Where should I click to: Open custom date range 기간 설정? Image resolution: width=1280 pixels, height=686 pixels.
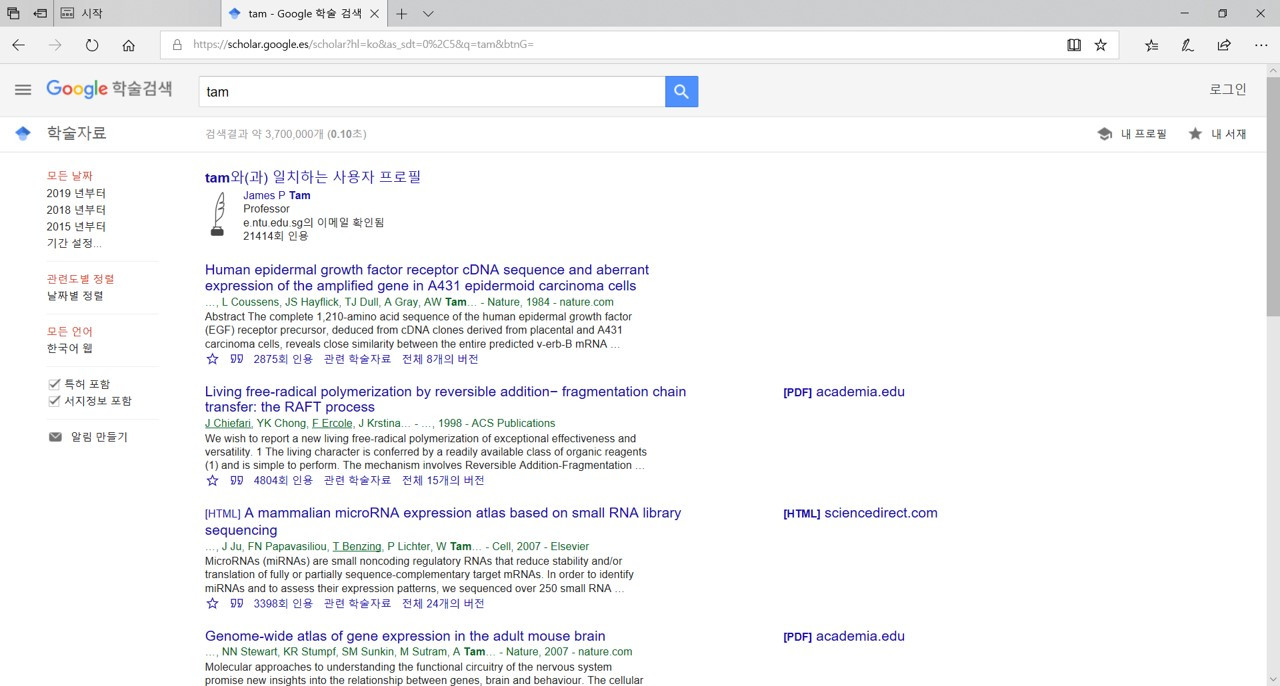74,243
